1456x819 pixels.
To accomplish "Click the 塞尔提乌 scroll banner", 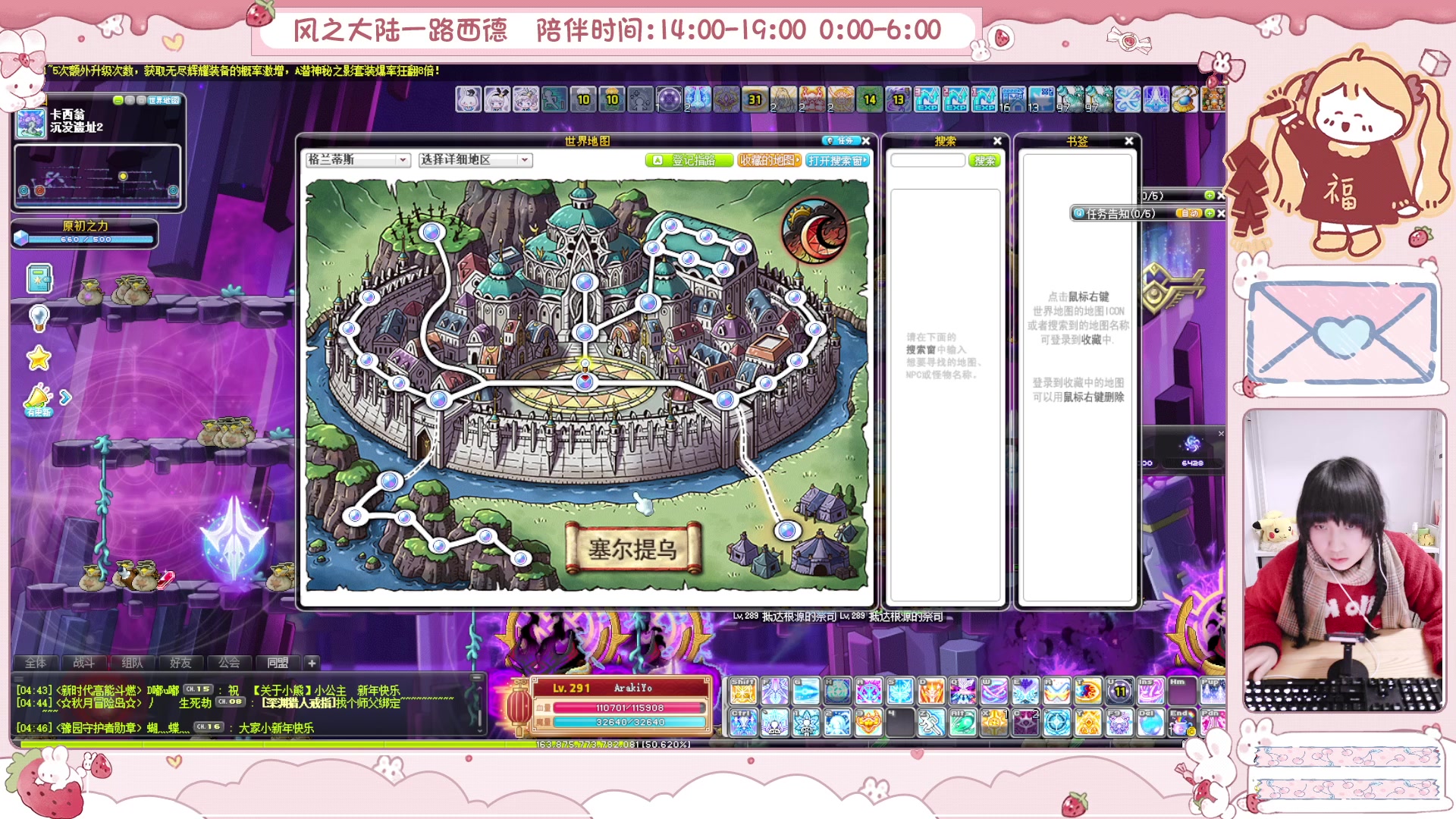I will 633,549.
